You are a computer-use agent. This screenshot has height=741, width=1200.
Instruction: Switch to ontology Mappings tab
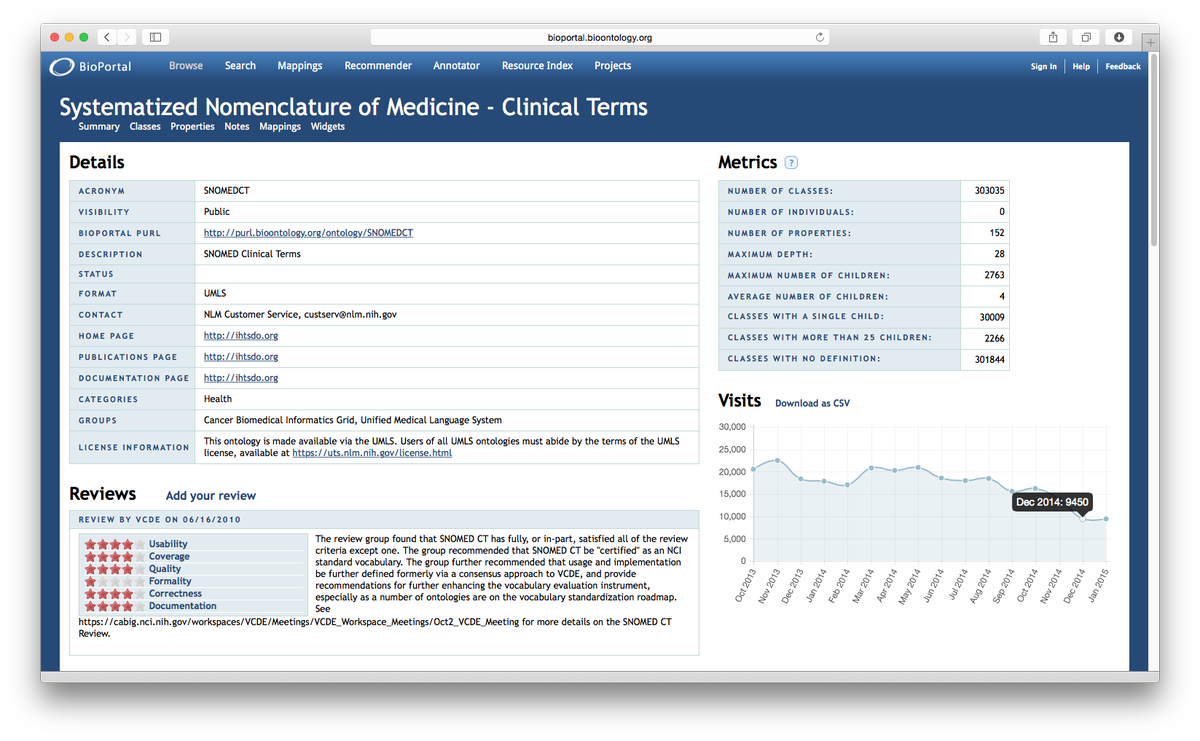pyautogui.click(x=280, y=127)
